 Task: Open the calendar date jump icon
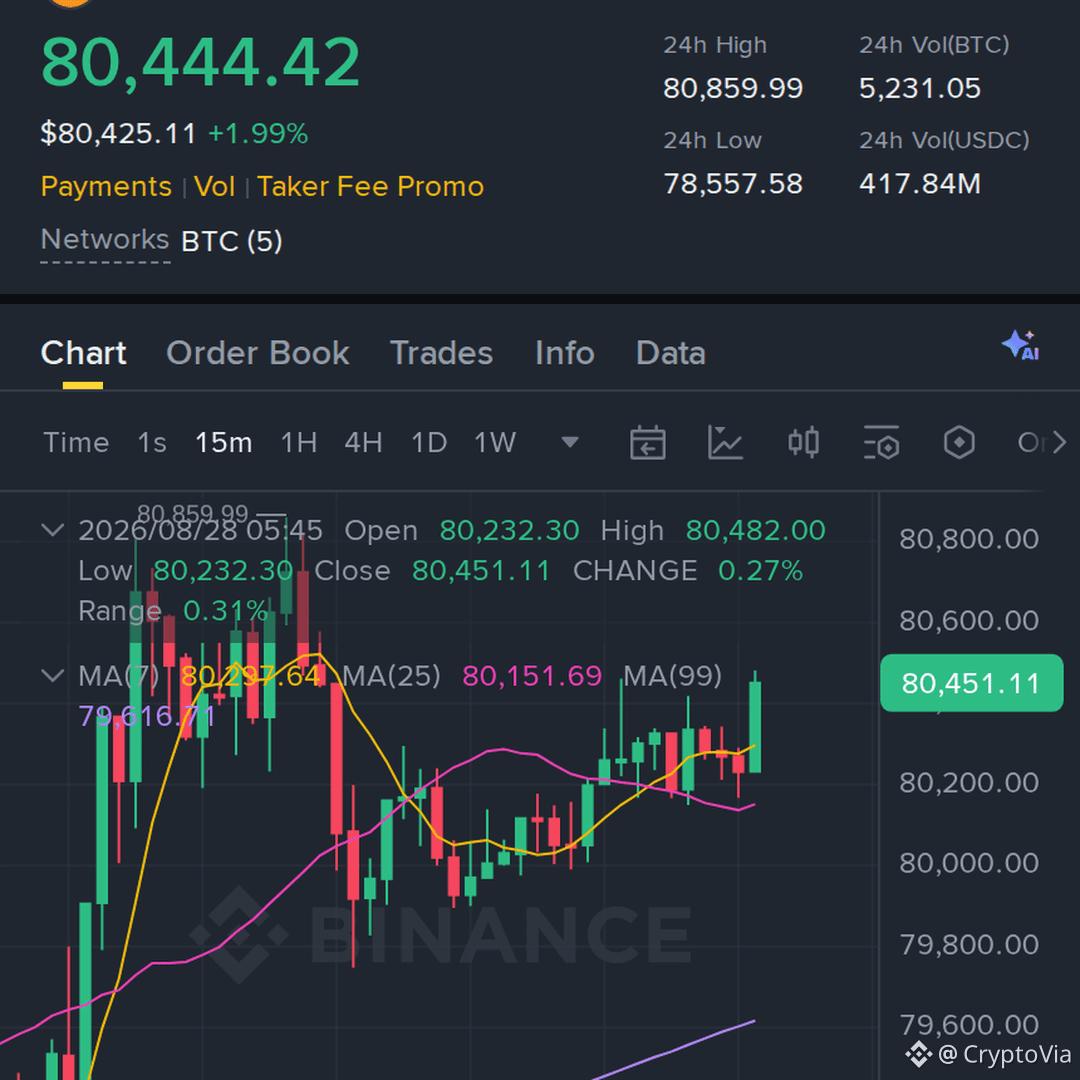pyautogui.click(x=647, y=442)
